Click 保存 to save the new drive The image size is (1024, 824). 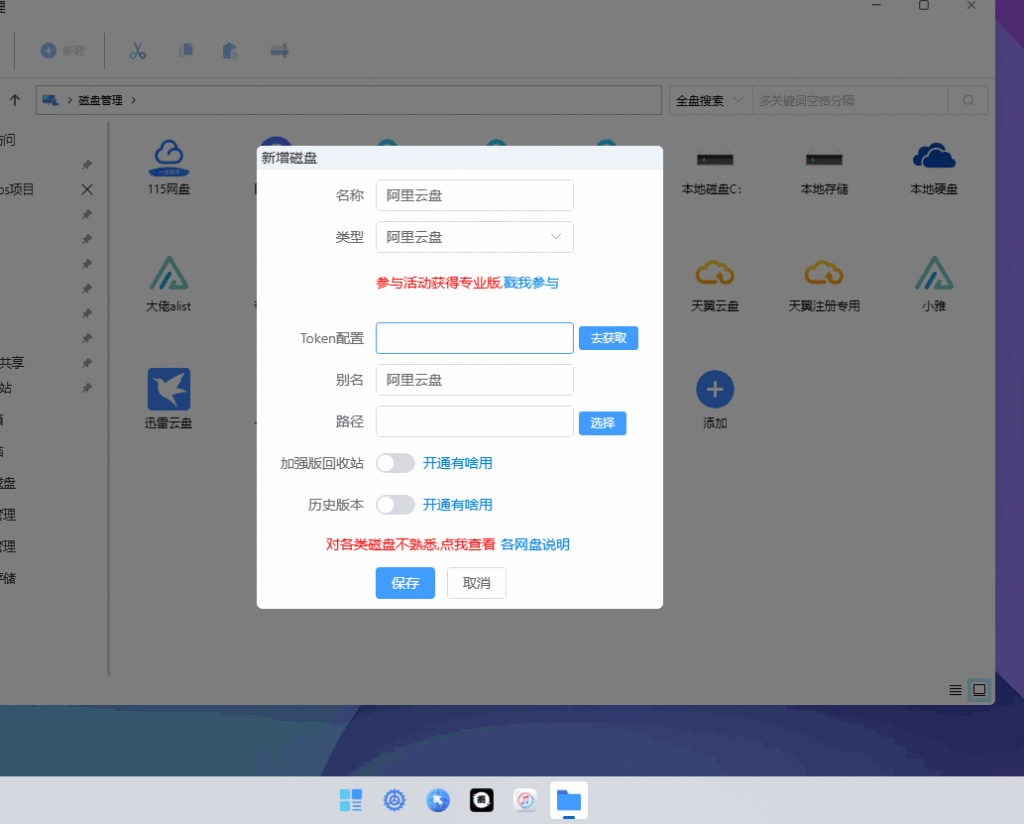405,583
